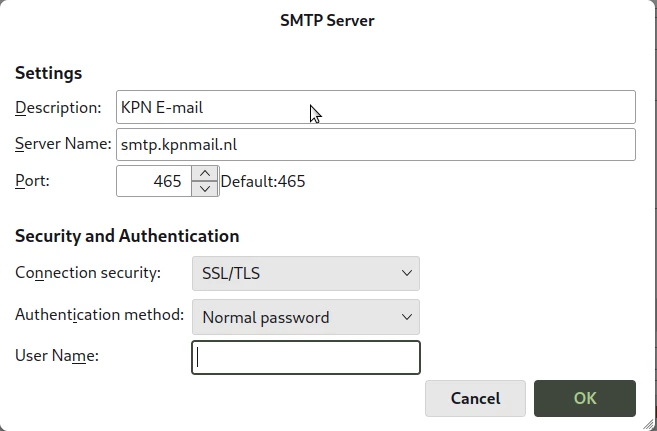657x431 pixels.
Task: Open the Connection security dropdown
Action: coord(305,273)
